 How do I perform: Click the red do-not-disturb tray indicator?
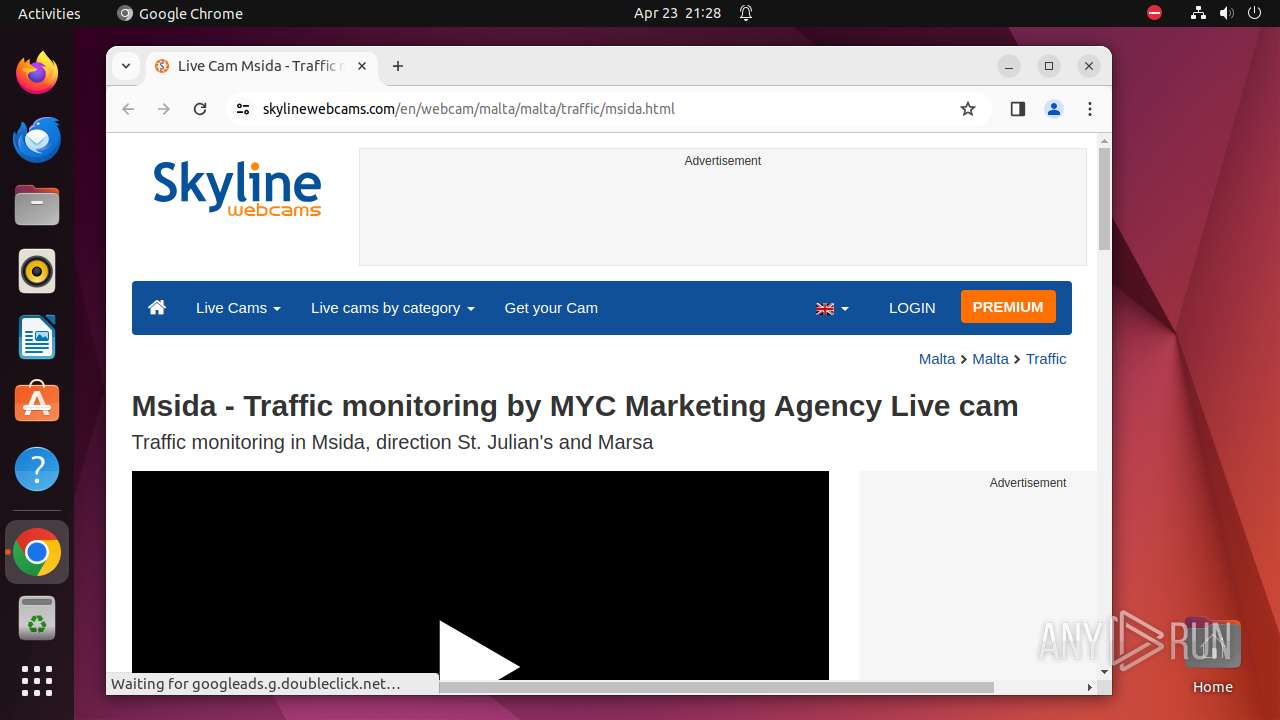click(x=1154, y=13)
